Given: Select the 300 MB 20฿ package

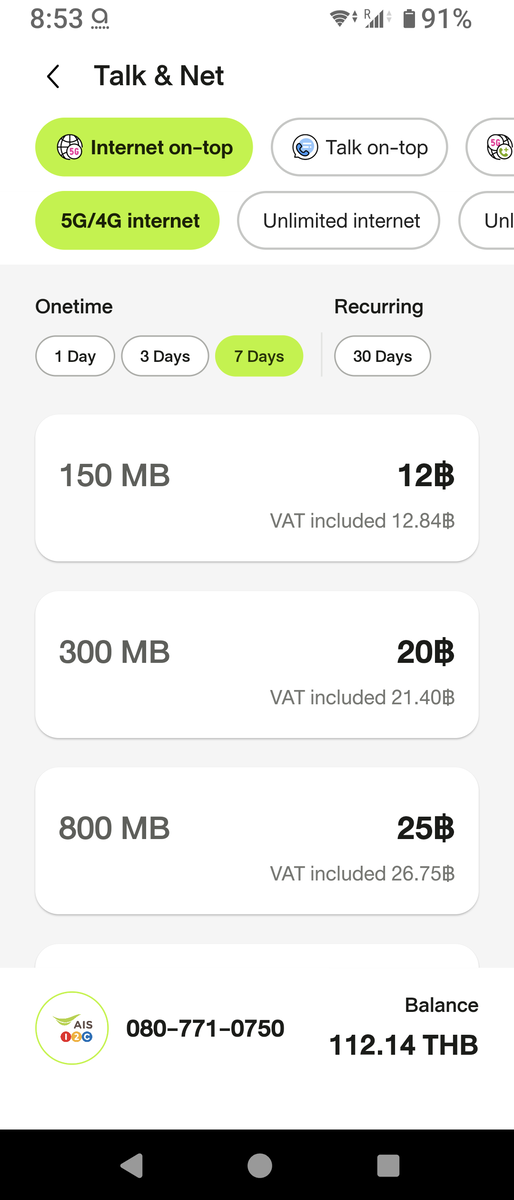Looking at the screenshot, I should click(257, 664).
